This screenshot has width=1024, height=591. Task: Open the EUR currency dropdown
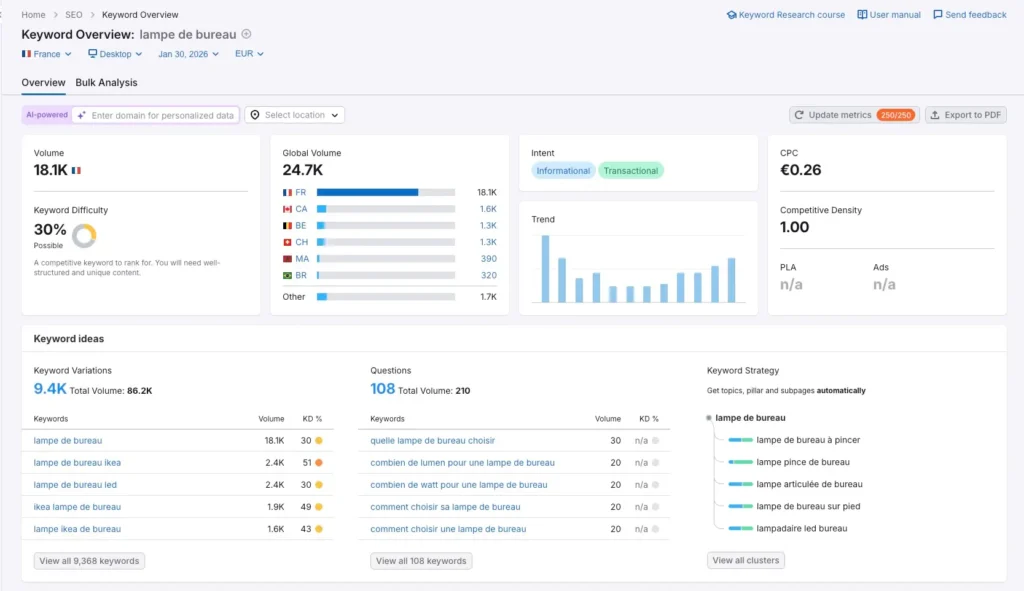click(248, 54)
